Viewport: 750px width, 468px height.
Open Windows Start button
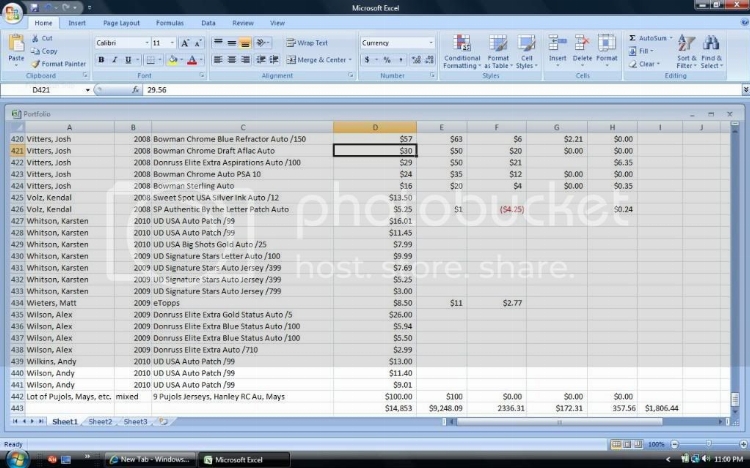17,459
